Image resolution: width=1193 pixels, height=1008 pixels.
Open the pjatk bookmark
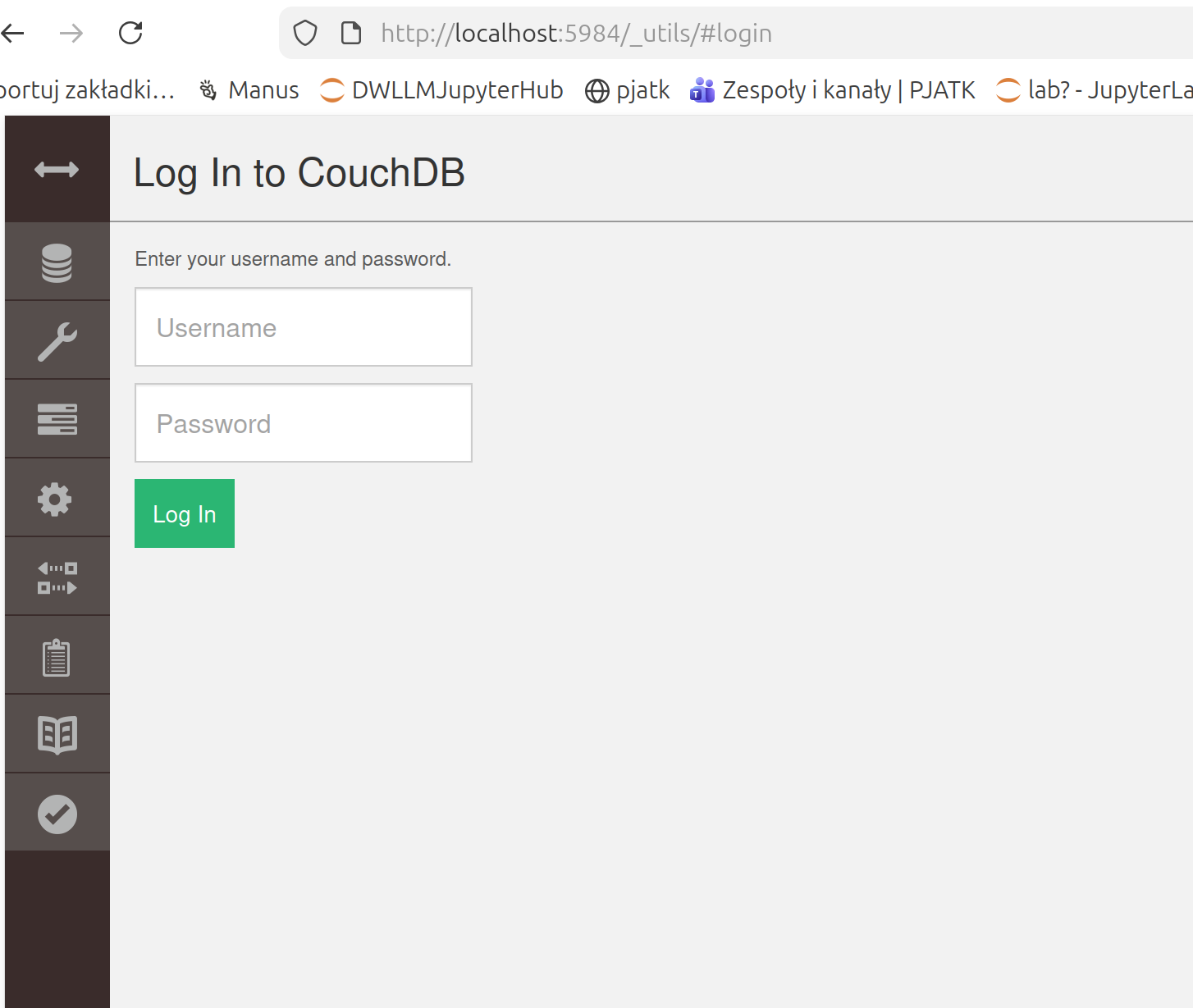pyautogui.click(x=628, y=89)
